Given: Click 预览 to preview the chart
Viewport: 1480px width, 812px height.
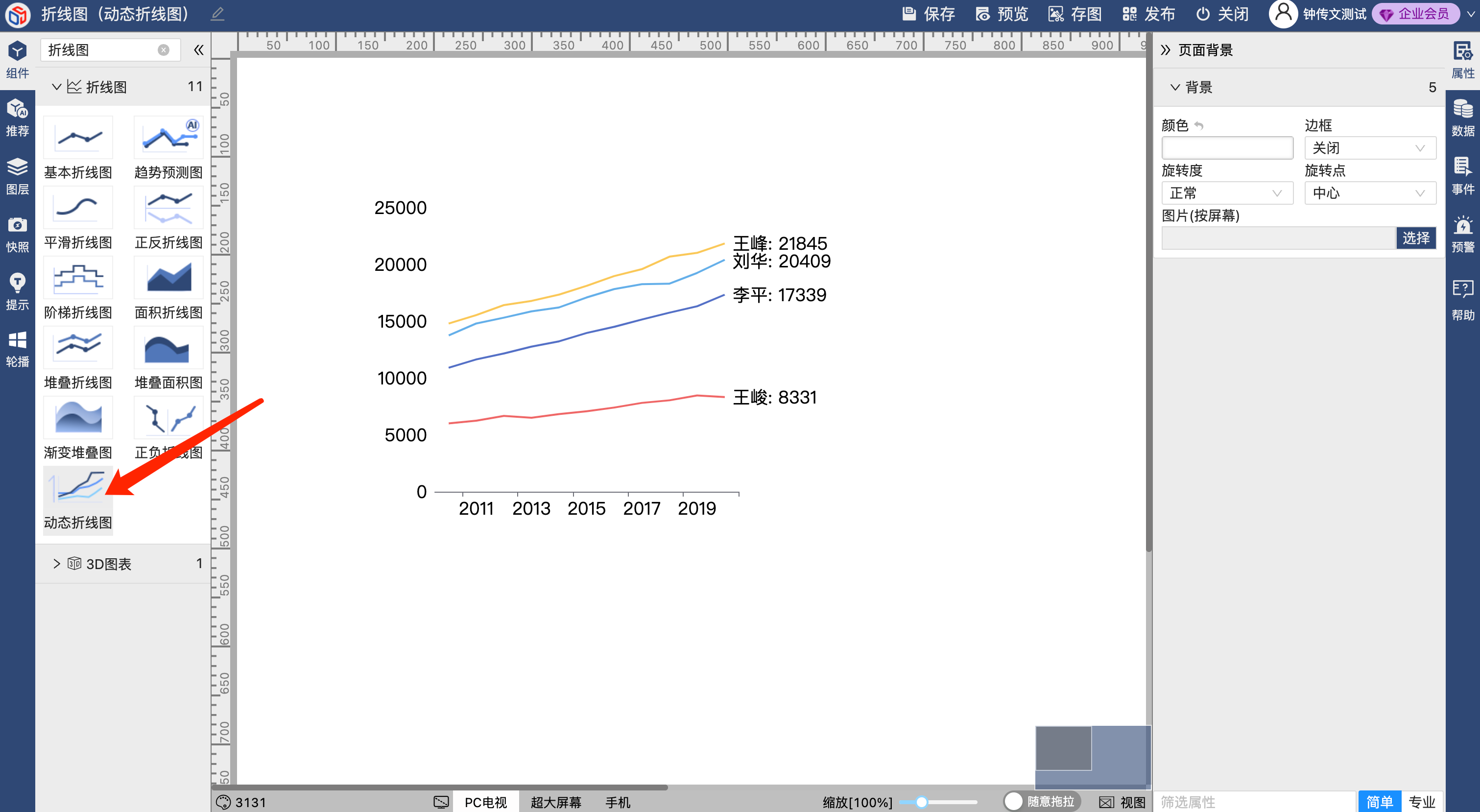Looking at the screenshot, I should click(1002, 14).
